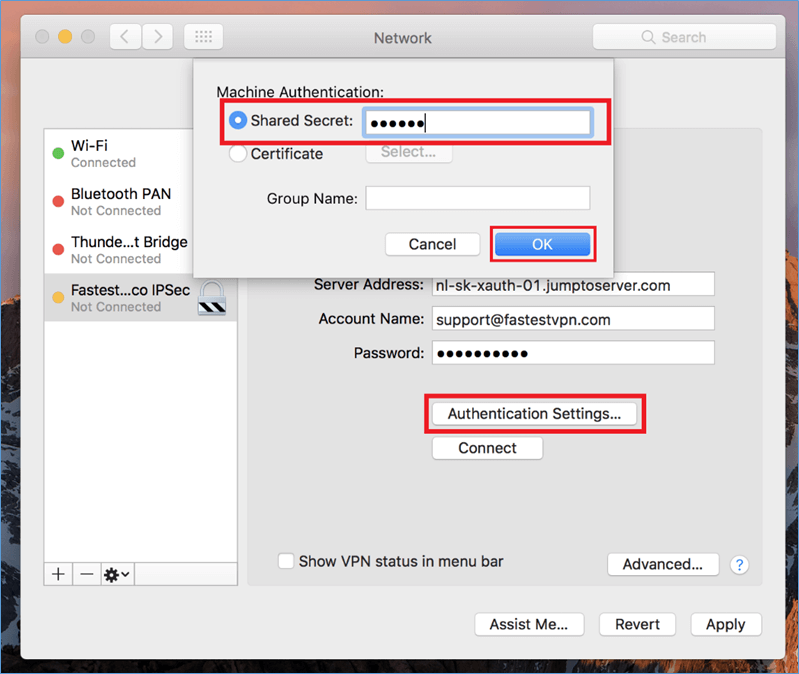The image size is (799, 674).
Task: Go forward with the toolbar forward arrow
Action: (157, 37)
